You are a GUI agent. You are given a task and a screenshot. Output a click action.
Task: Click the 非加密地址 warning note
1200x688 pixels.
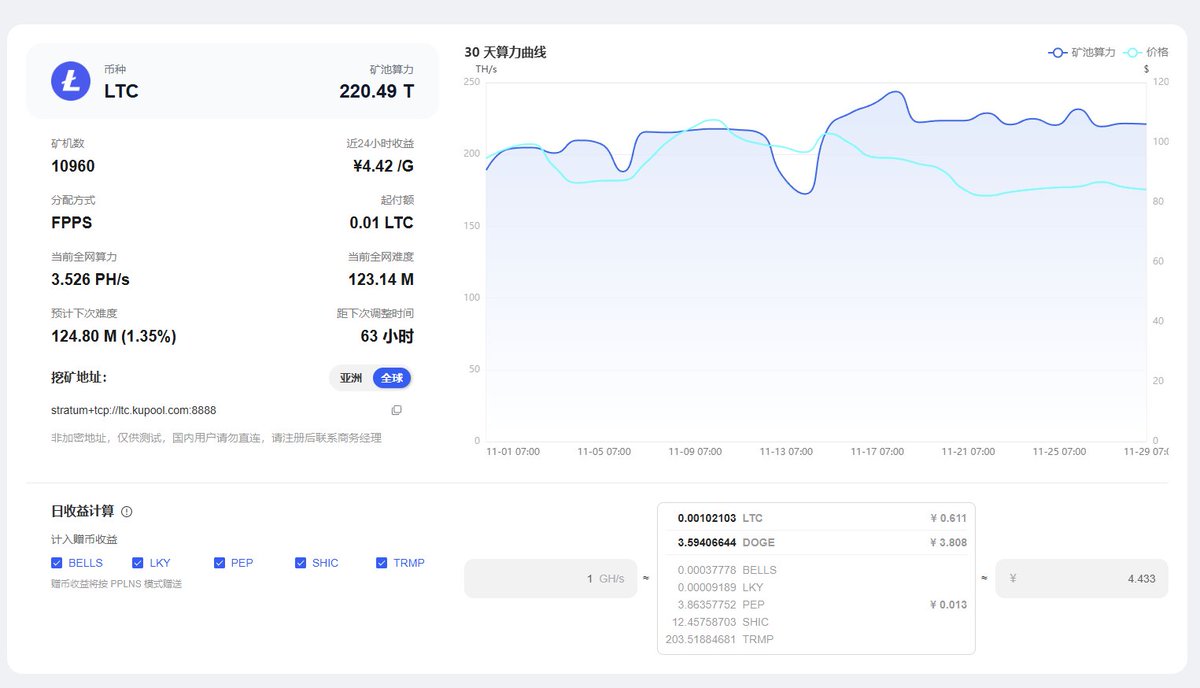[x=216, y=438]
